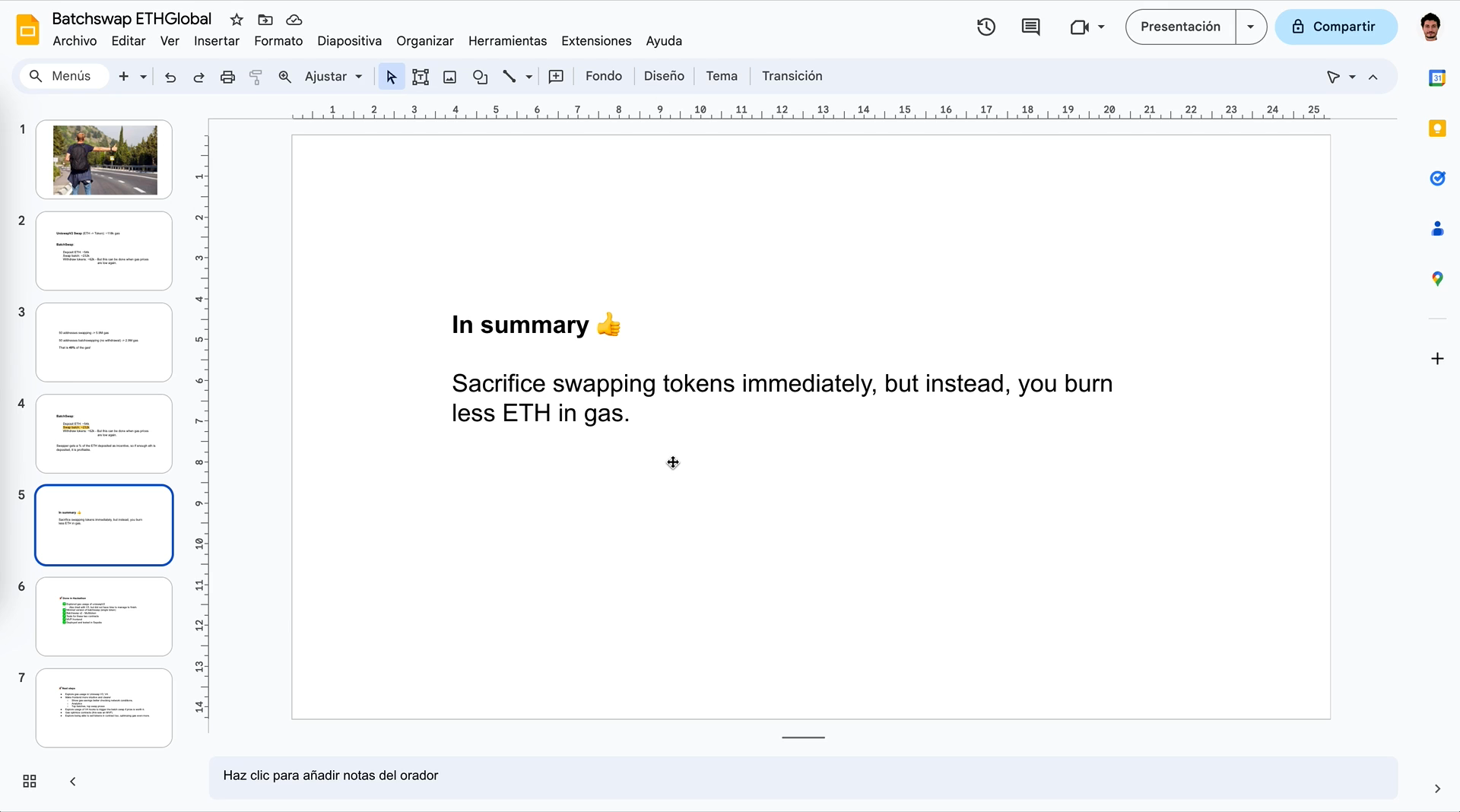
Task: Star the Batchswap ETHGlobal document
Action: (236, 20)
